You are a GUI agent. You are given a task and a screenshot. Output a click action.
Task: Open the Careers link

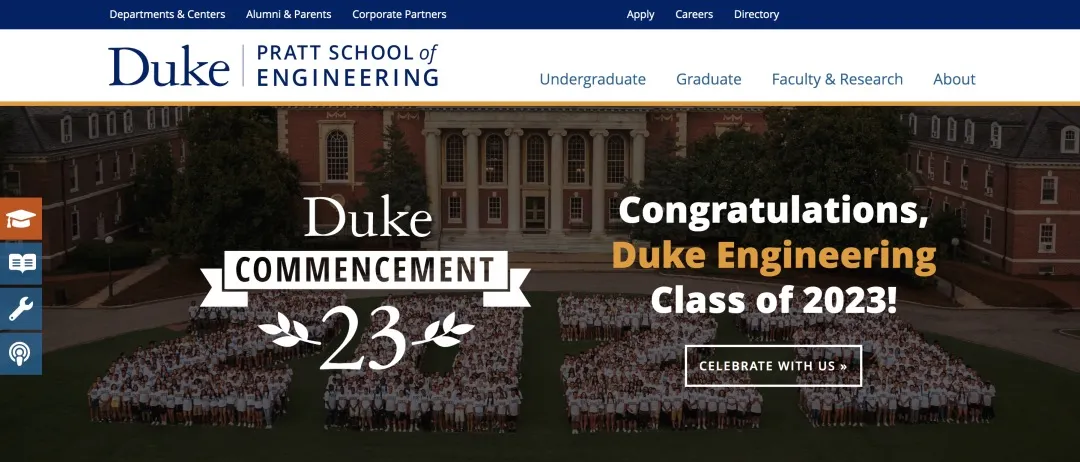tap(694, 14)
